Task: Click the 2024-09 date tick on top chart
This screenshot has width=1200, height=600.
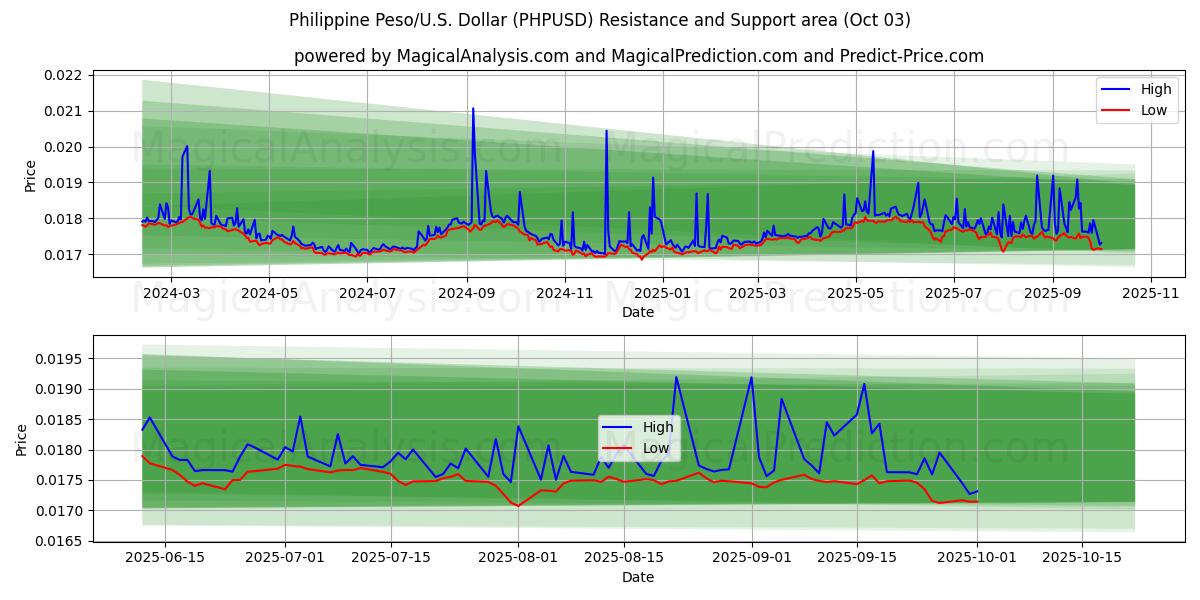Action: tap(467, 293)
